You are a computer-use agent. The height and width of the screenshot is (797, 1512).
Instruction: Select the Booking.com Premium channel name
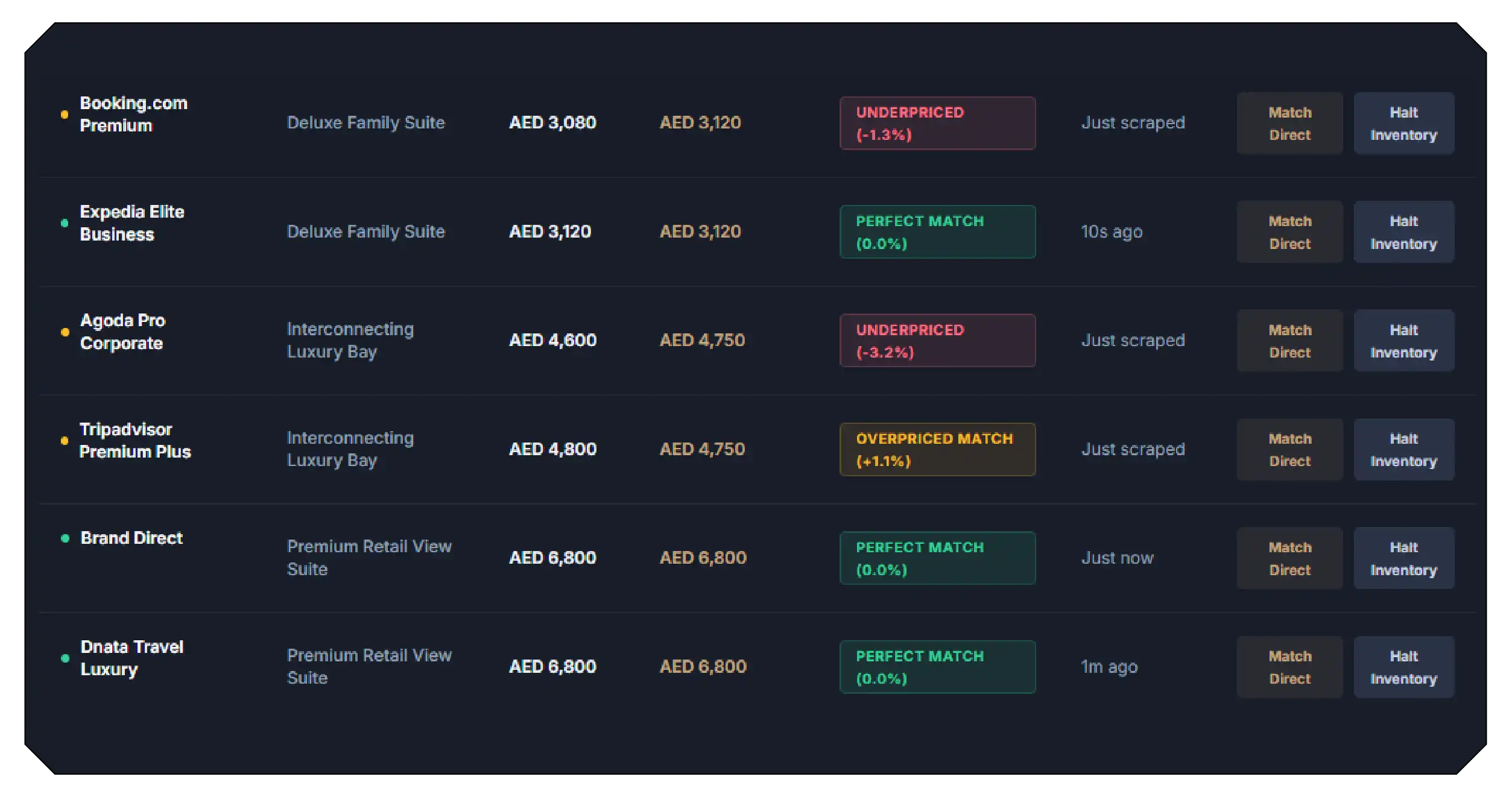[133, 115]
